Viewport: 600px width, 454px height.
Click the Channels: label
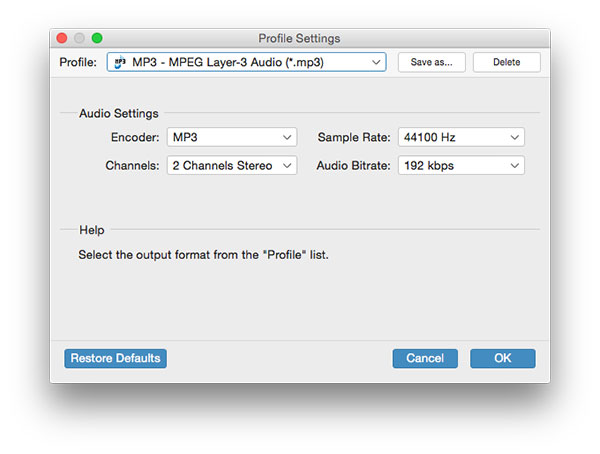tap(132, 165)
